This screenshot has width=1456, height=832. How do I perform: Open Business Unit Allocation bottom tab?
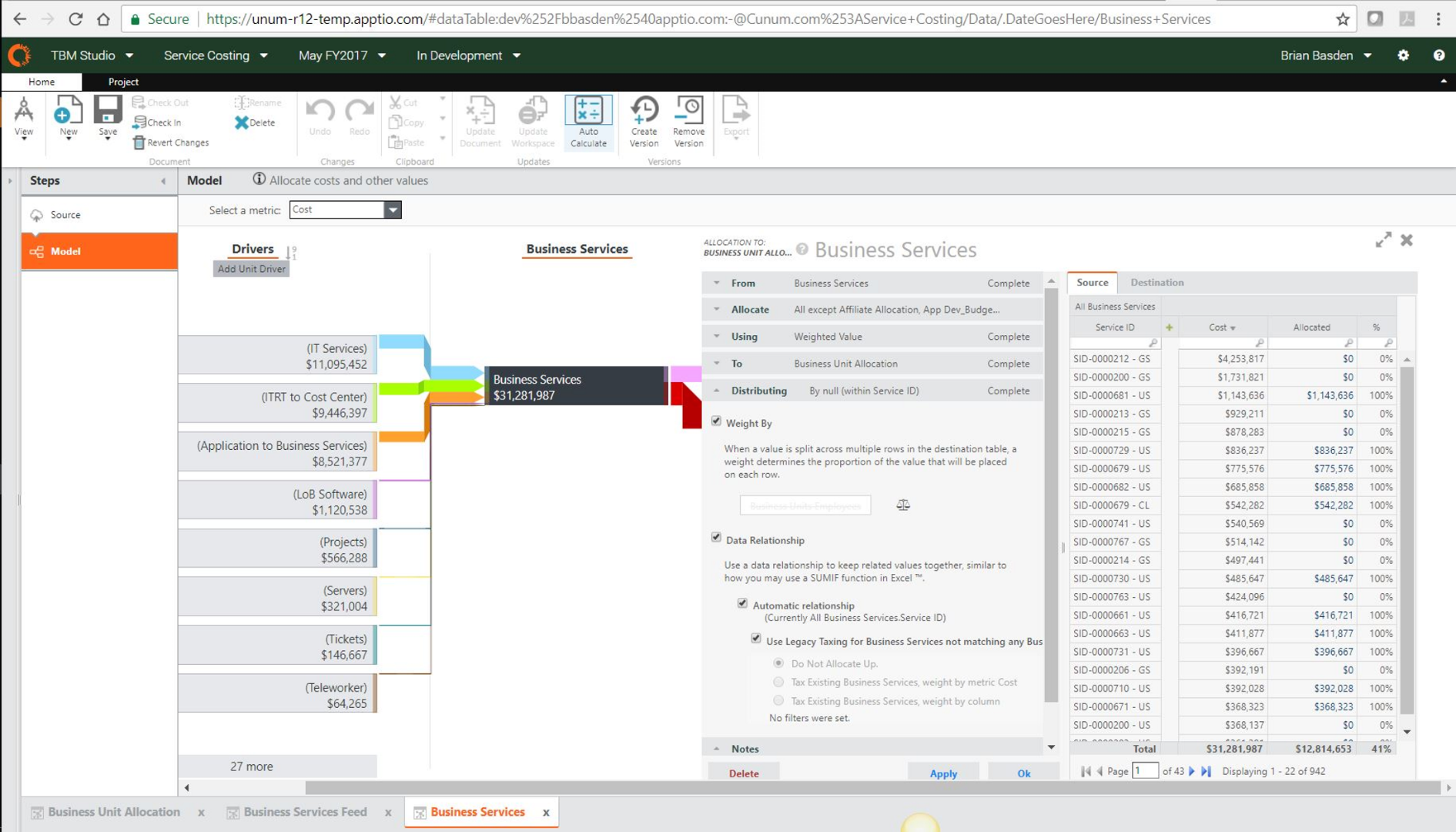point(113,812)
